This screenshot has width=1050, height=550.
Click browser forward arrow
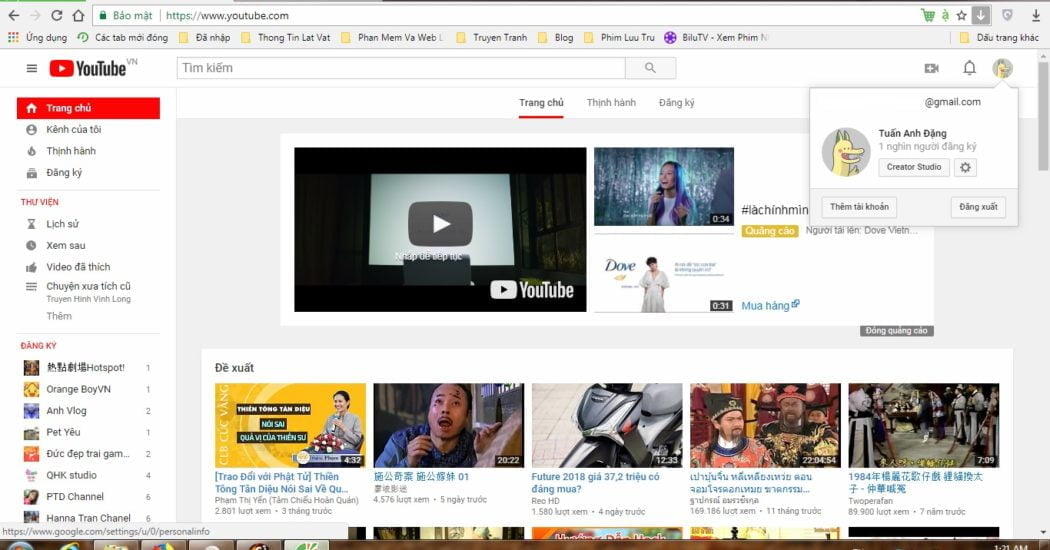click(x=35, y=15)
